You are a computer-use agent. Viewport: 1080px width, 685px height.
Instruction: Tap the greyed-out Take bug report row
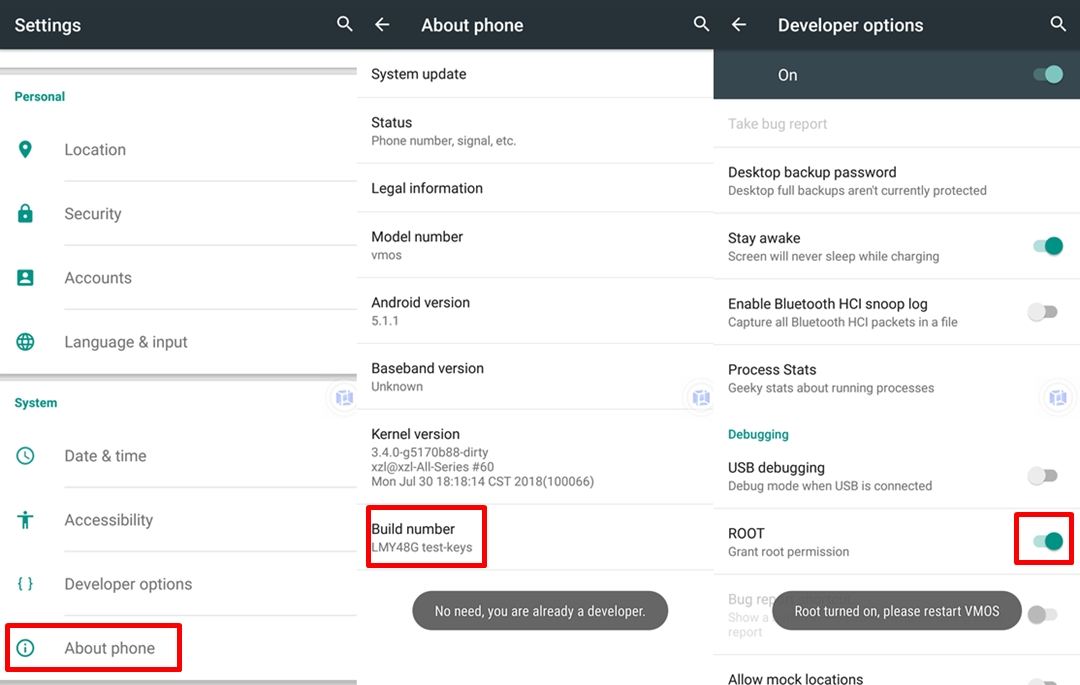(897, 123)
